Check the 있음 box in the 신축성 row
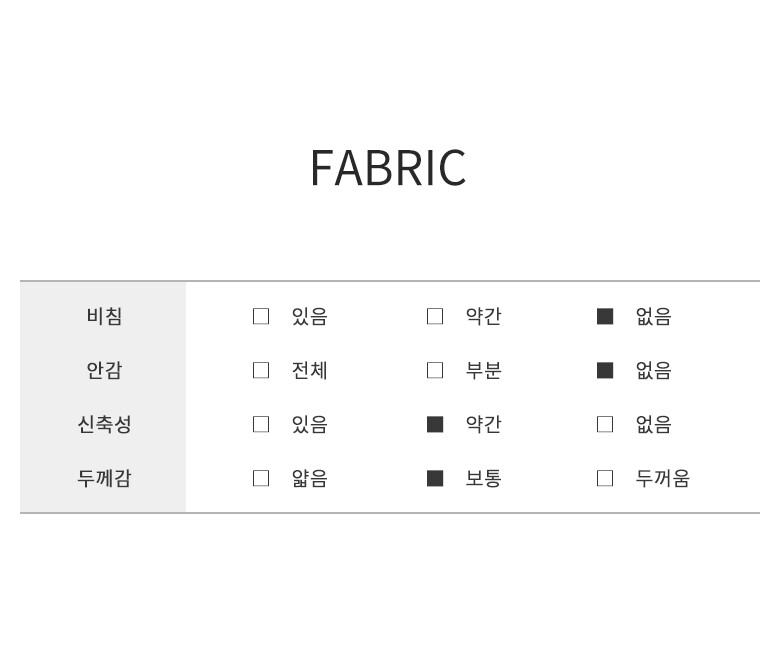The height and width of the screenshot is (658, 780). pyautogui.click(x=261, y=424)
